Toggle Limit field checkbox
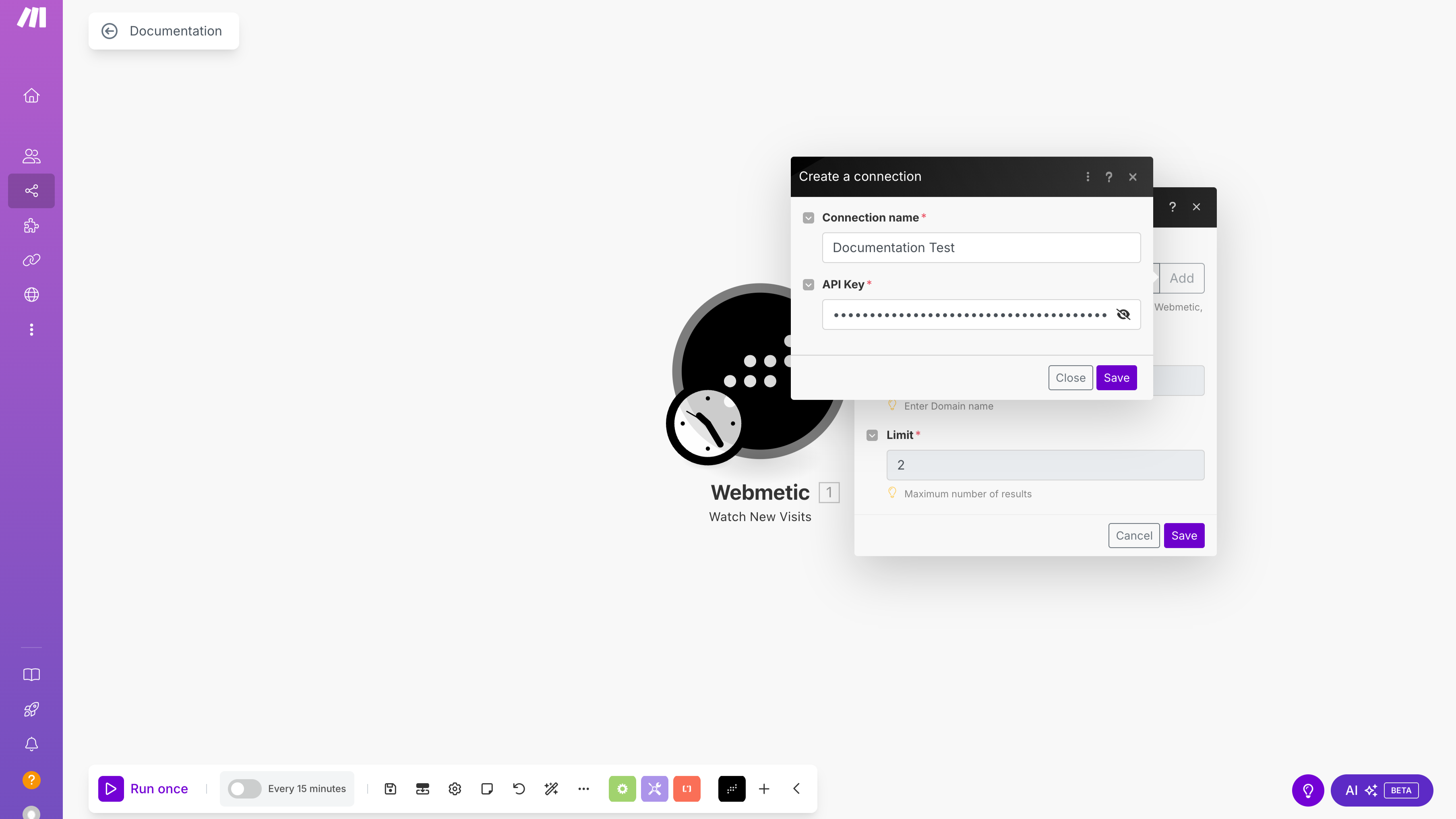 coord(872,435)
